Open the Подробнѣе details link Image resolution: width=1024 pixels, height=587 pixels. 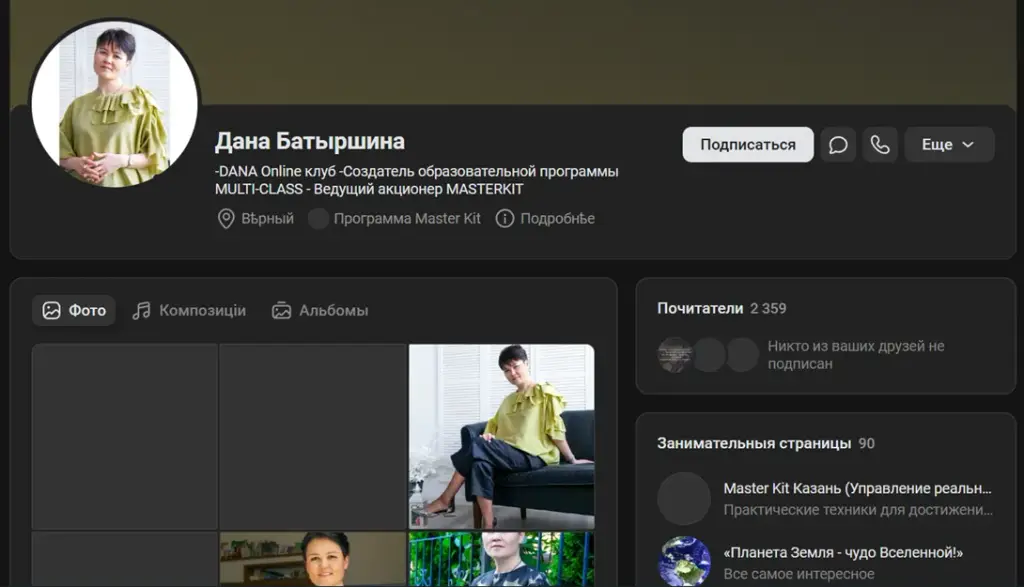[x=557, y=219]
